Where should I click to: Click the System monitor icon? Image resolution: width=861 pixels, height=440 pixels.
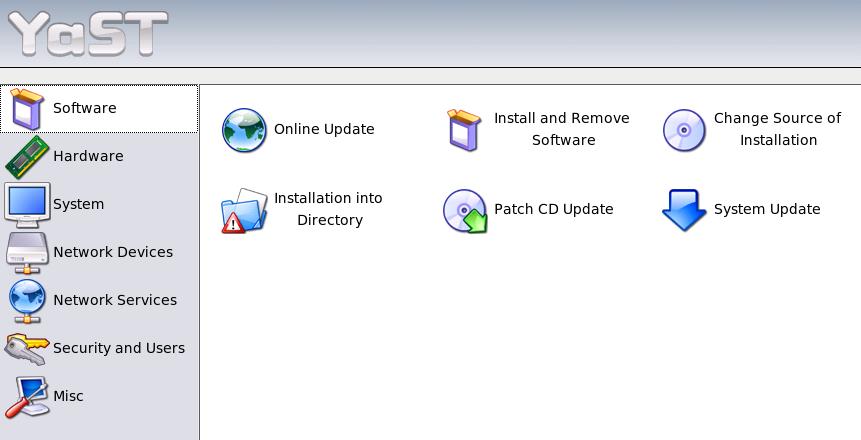click(27, 205)
